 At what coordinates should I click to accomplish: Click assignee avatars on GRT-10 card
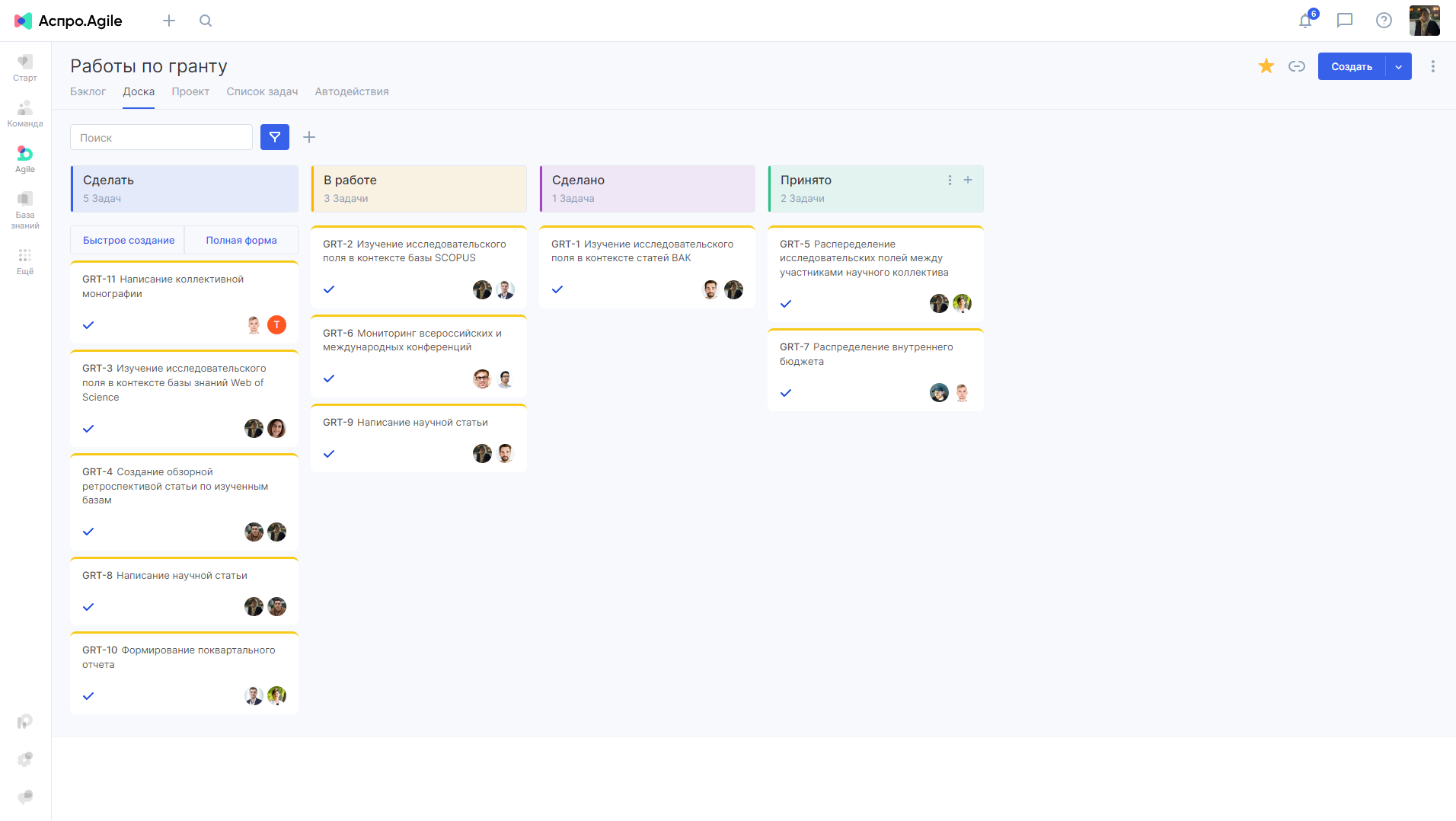click(x=265, y=696)
